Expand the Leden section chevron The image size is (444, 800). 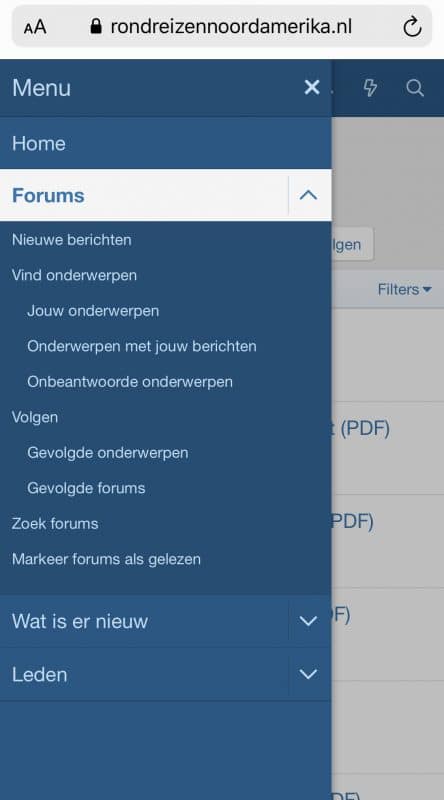click(x=308, y=674)
